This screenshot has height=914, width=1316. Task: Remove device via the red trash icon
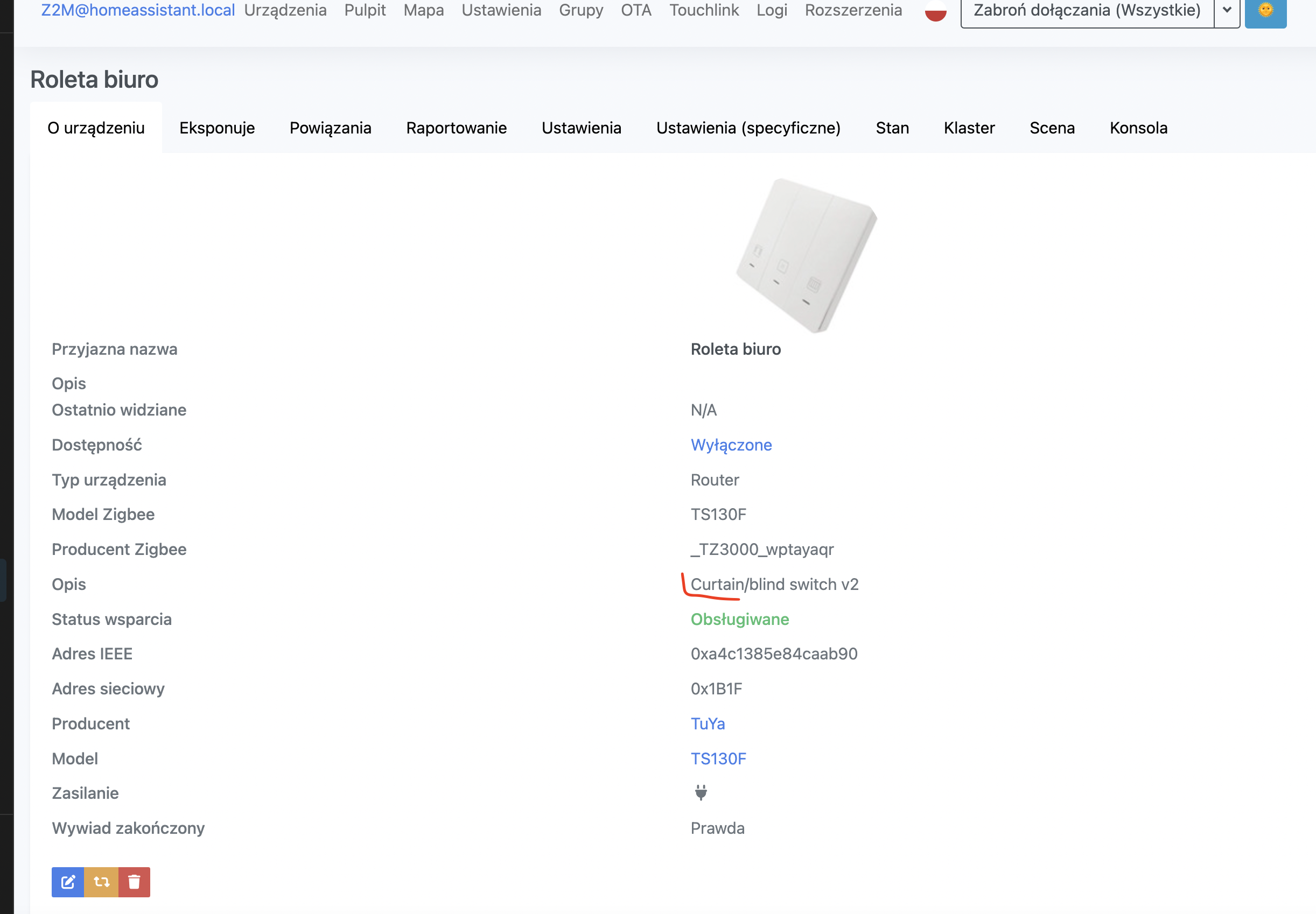pos(134,882)
